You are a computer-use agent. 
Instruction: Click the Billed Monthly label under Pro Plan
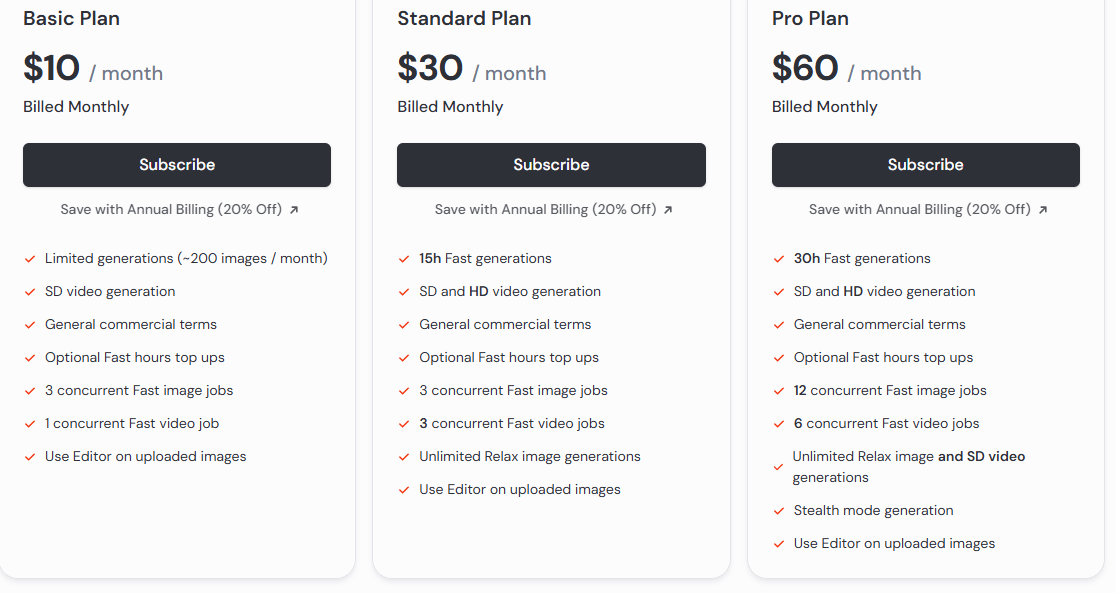tap(824, 106)
